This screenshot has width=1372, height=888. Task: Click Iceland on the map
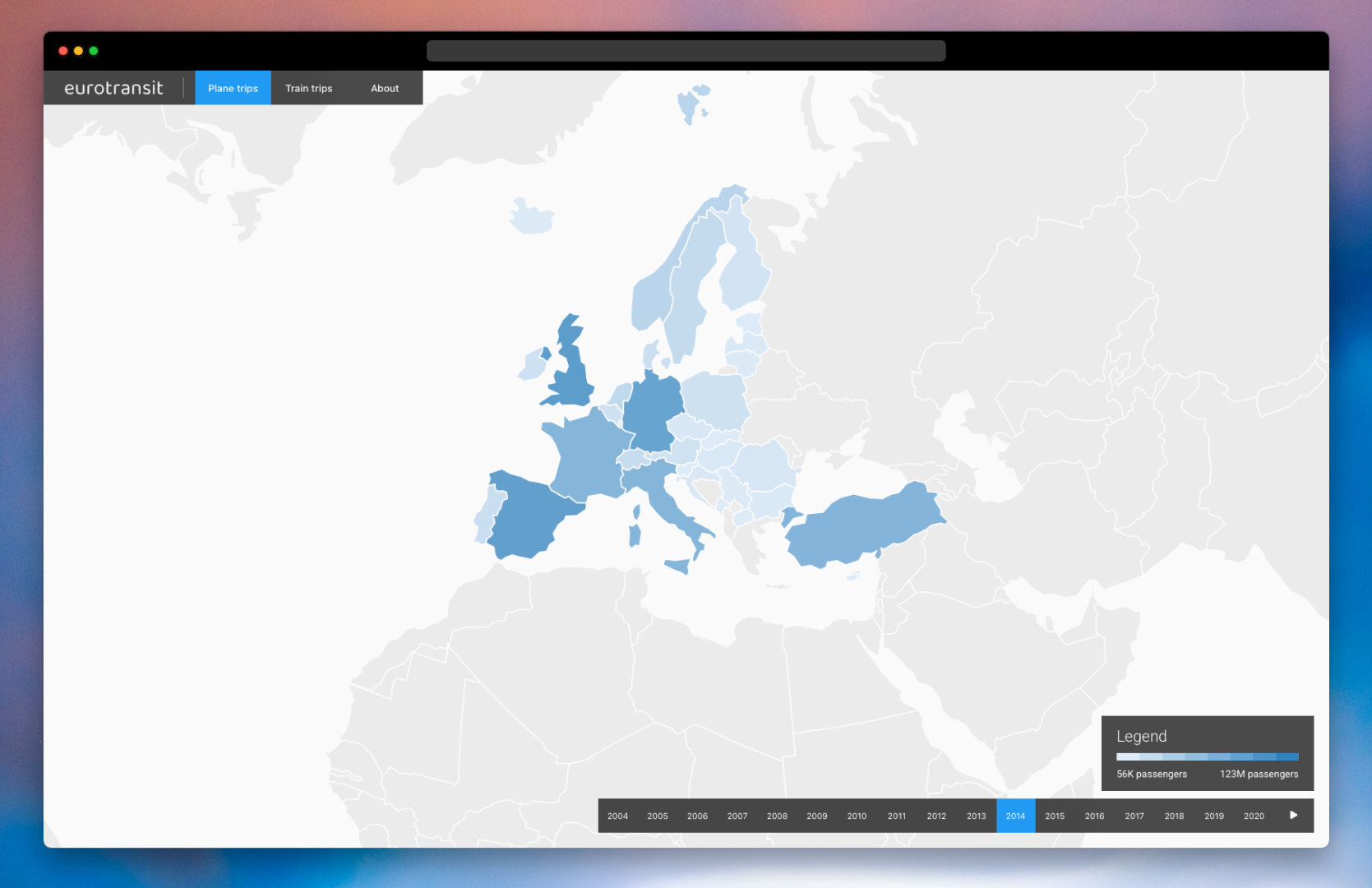click(x=530, y=218)
